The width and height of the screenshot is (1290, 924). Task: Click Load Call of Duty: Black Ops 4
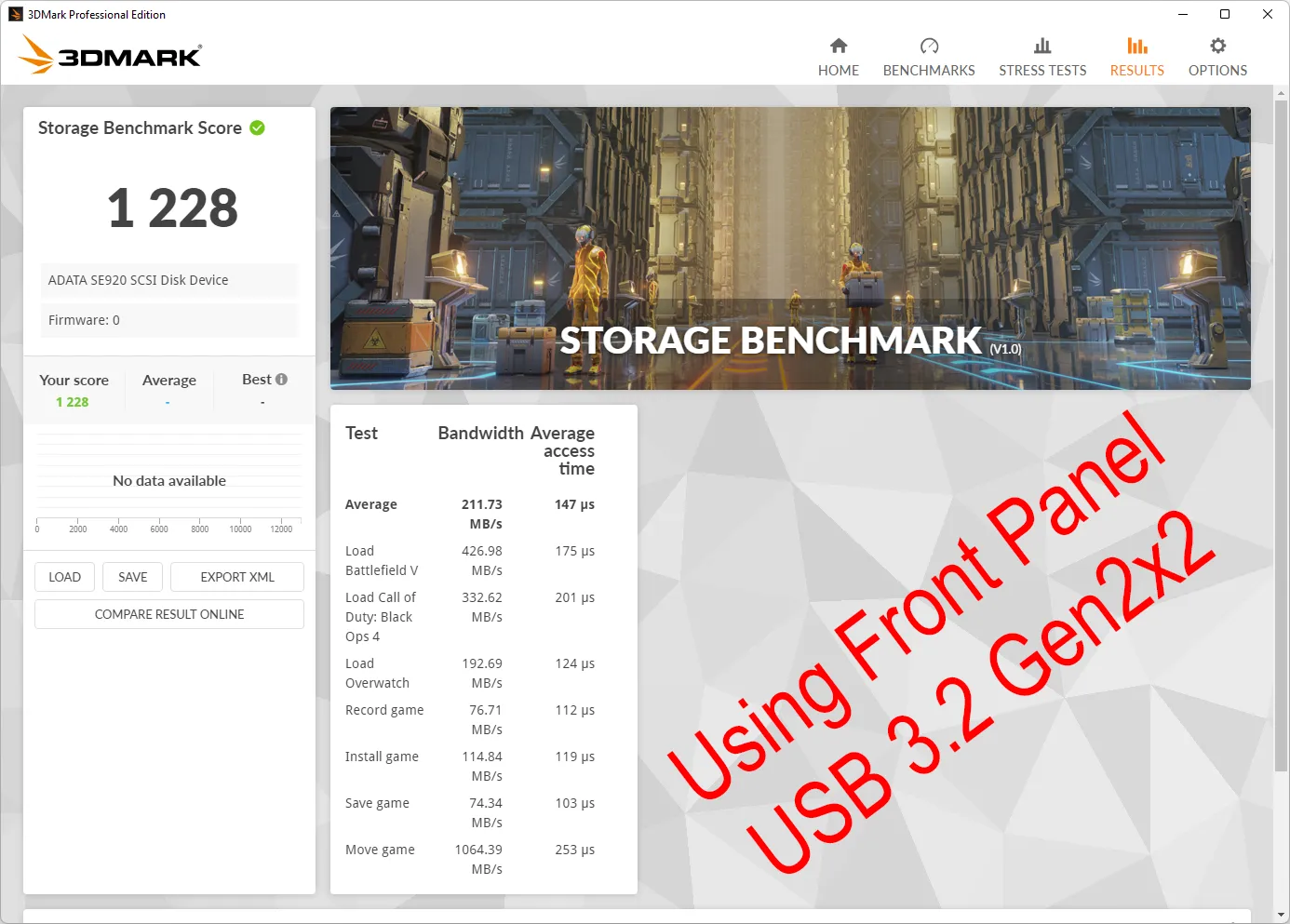pos(381,617)
